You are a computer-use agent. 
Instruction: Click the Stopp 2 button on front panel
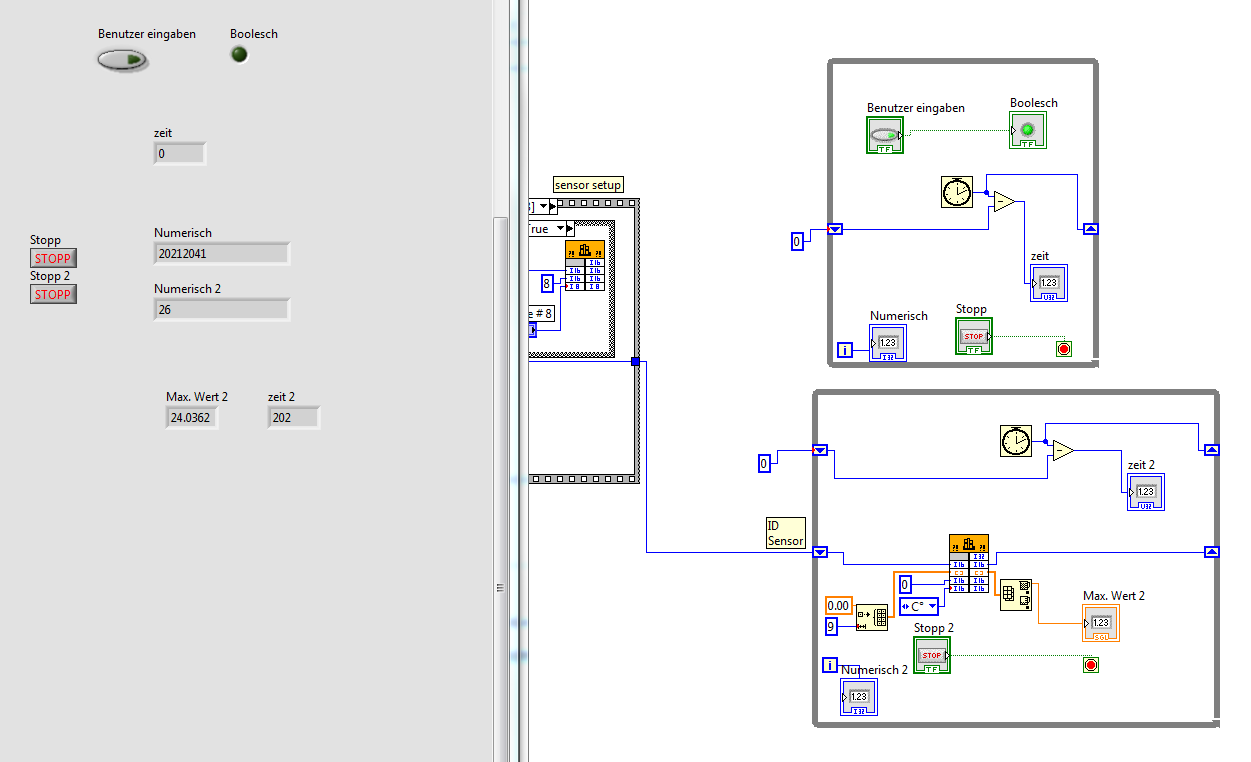(x=53, y=294)
